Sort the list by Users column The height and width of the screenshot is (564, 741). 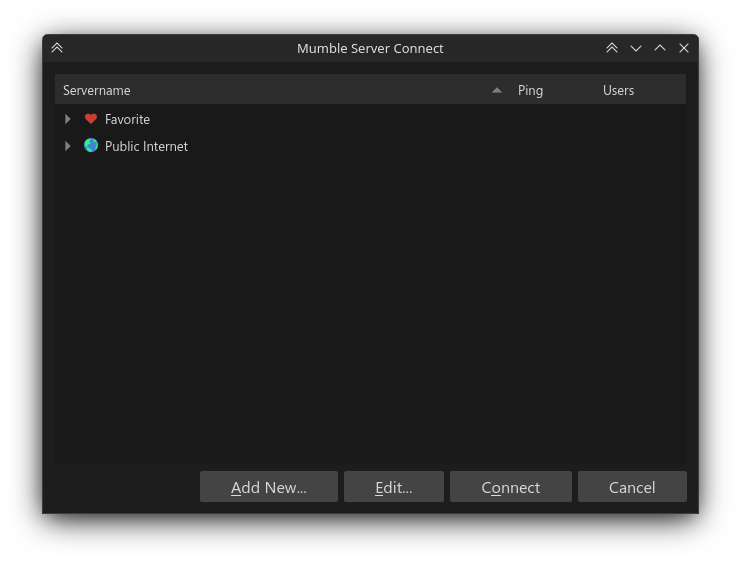click(618, 90)
